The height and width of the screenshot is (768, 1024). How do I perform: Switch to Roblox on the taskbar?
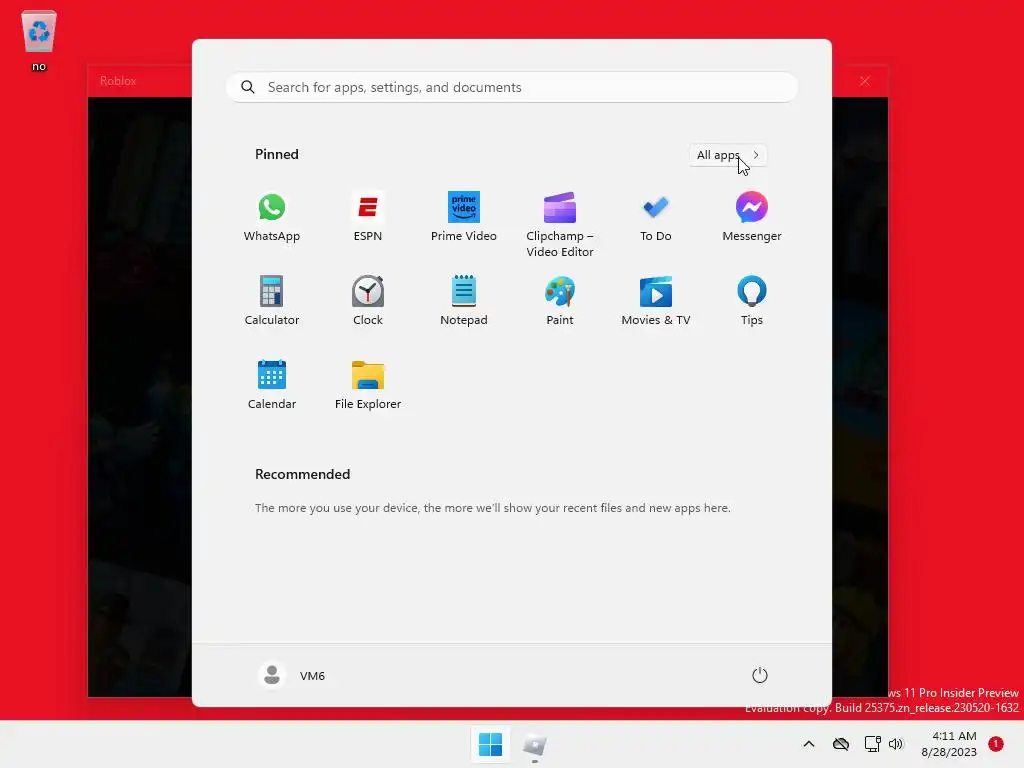(534, 744)
